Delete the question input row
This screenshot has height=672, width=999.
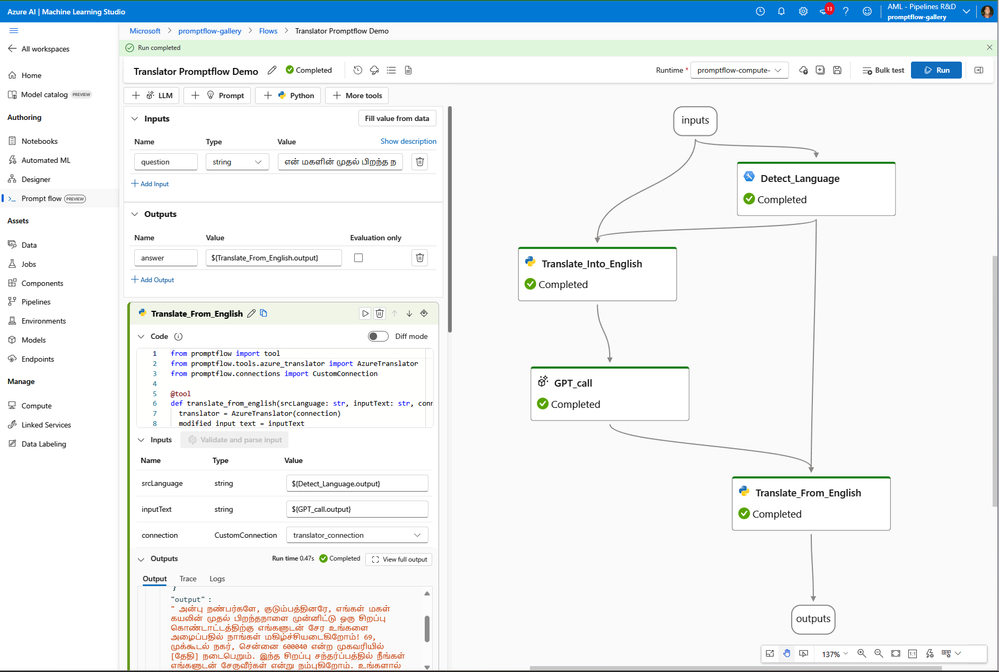coord(420,162)
